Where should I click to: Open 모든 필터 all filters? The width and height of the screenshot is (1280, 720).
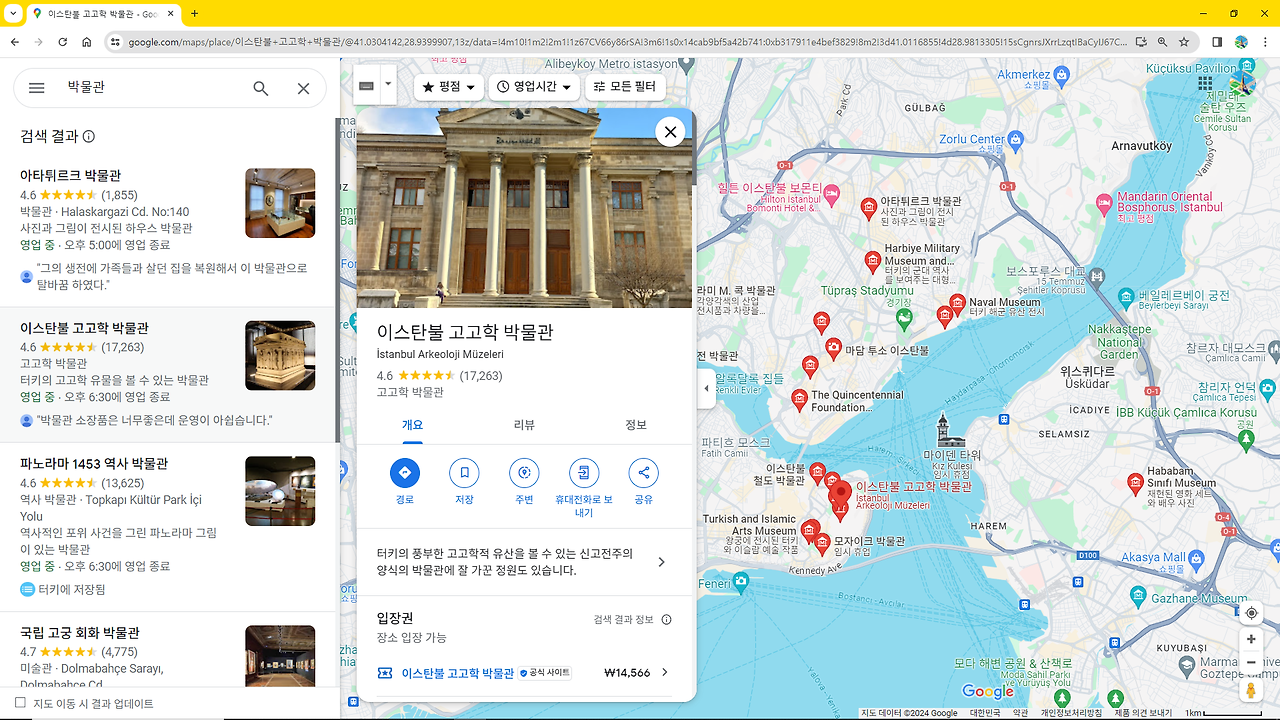pos(625,87)
